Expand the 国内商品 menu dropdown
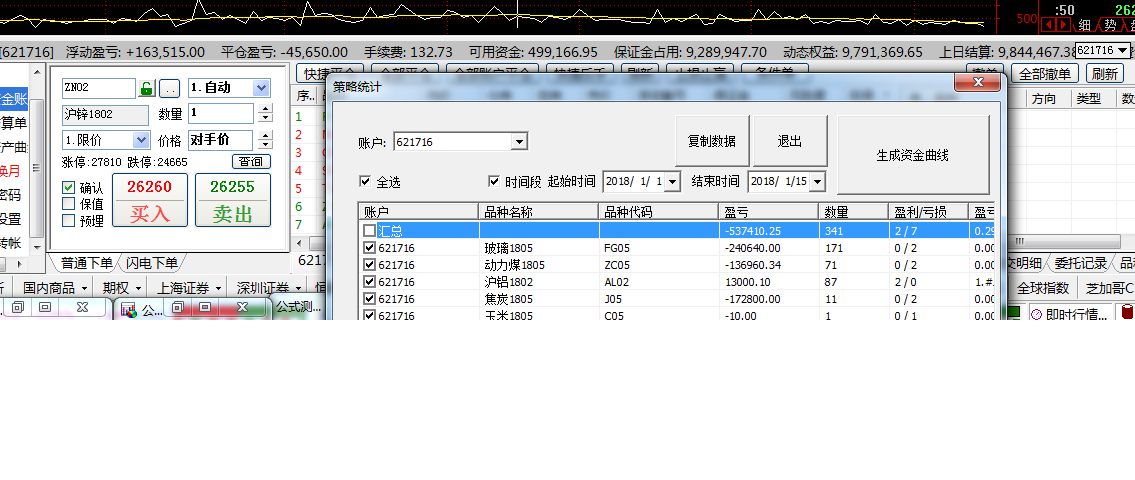The image size is (1135, 480). pos(85,288)
